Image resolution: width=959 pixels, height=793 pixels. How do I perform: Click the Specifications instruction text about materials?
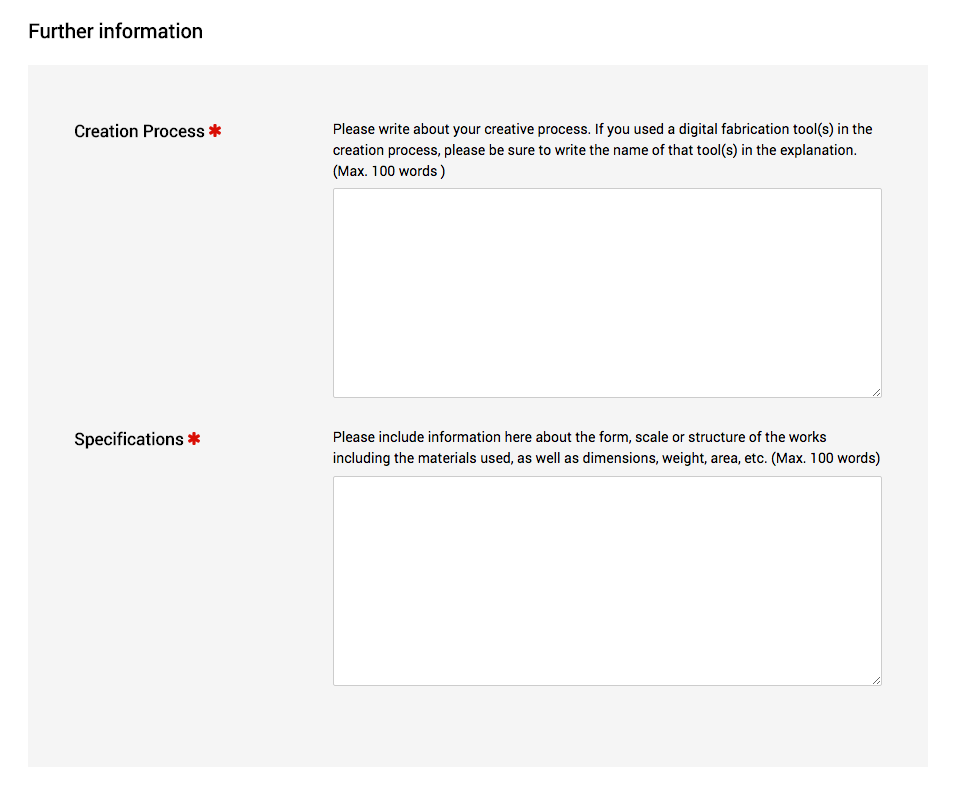[x=606, y=448]
